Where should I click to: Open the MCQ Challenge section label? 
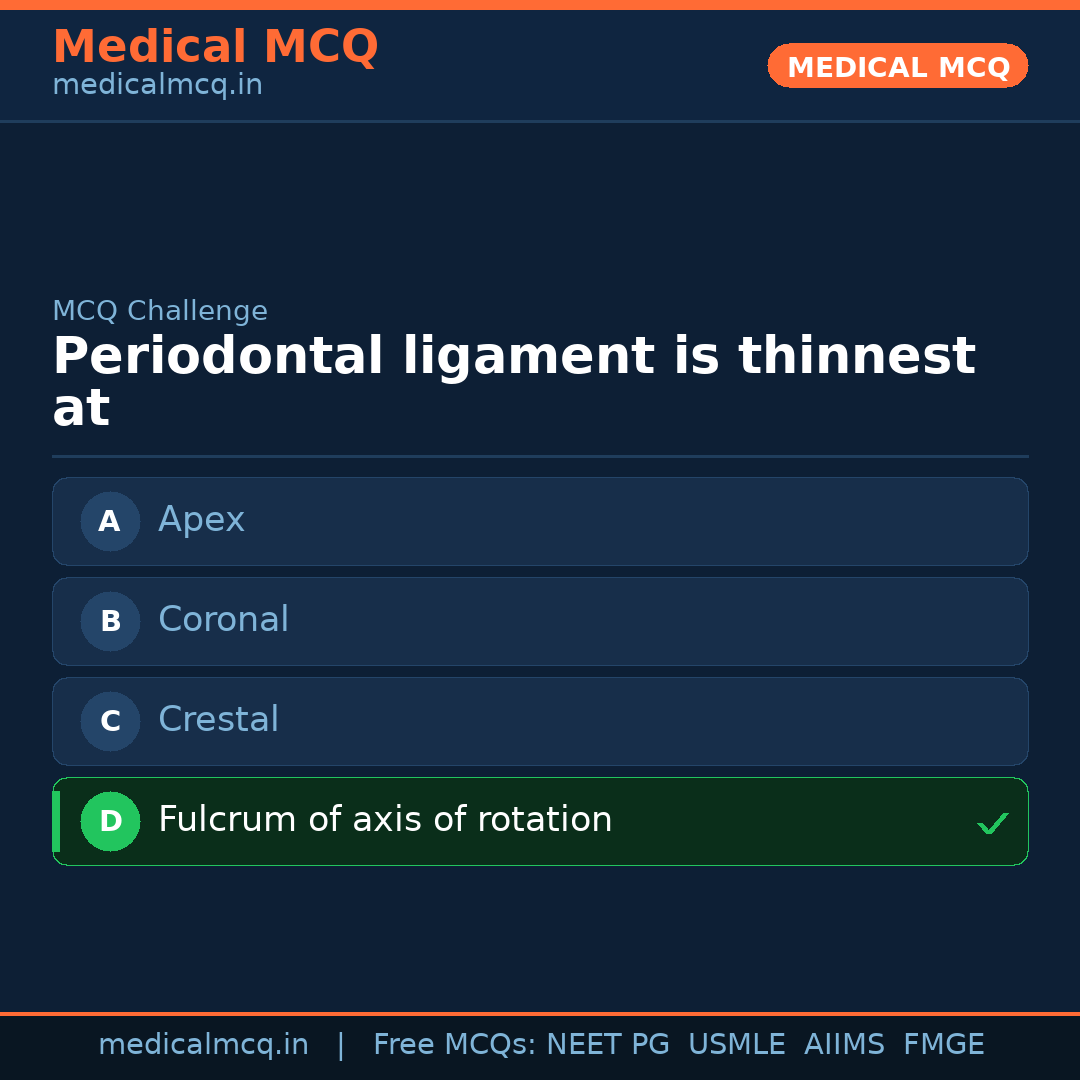[160, 311]
